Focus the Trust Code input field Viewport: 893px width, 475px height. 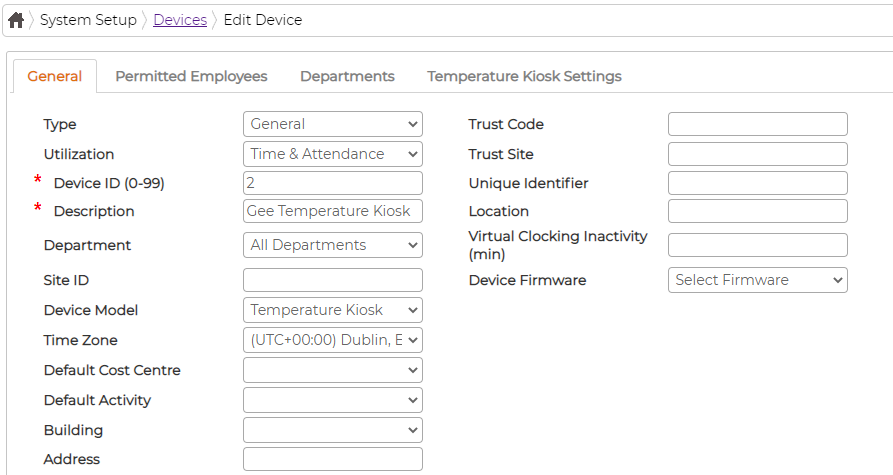pos(757,124)
